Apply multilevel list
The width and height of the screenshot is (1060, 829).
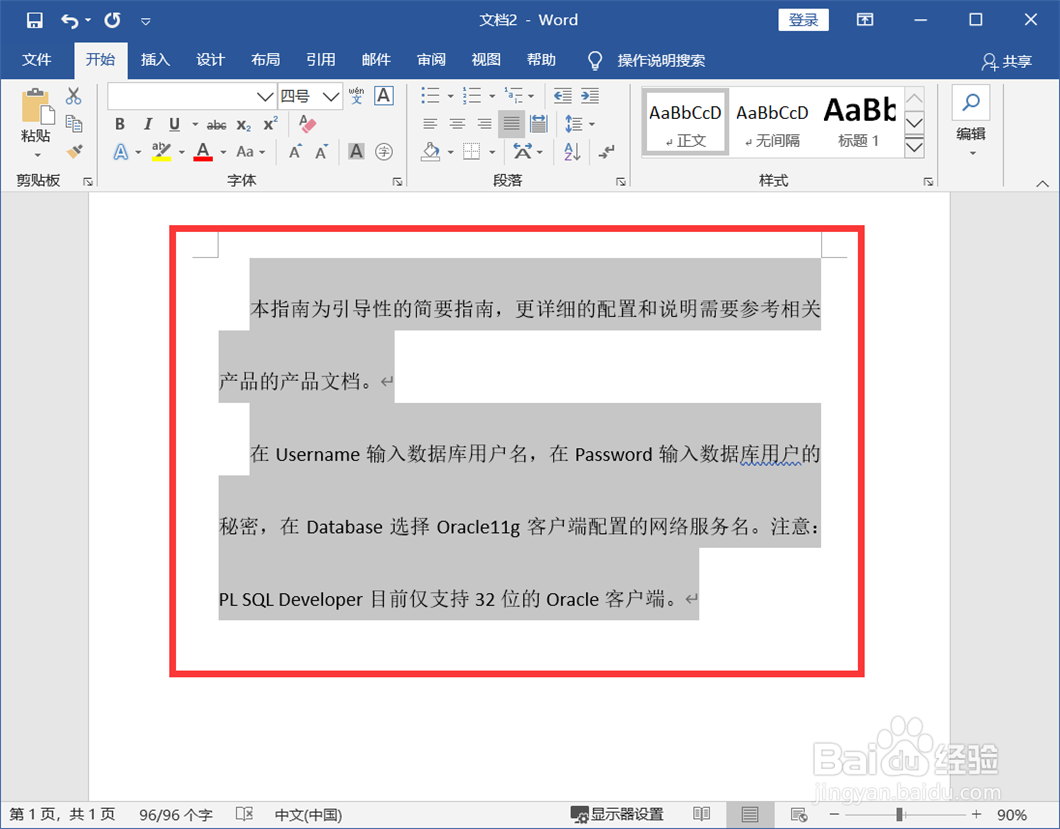514,96
